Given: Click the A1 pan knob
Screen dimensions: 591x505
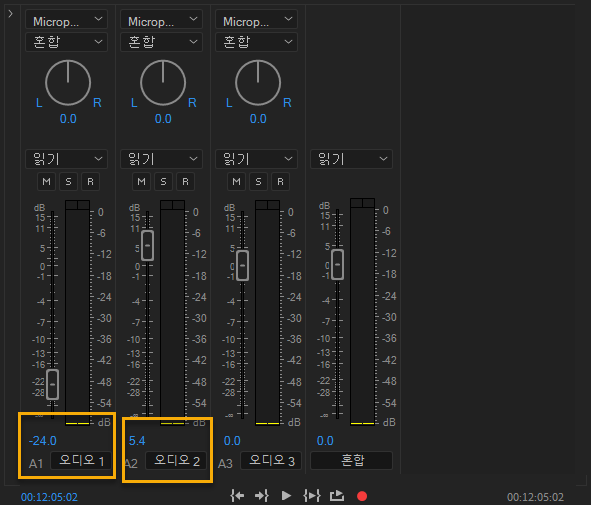Looking at the screenshot, I should pyautogui.click(x=68, y=83).
